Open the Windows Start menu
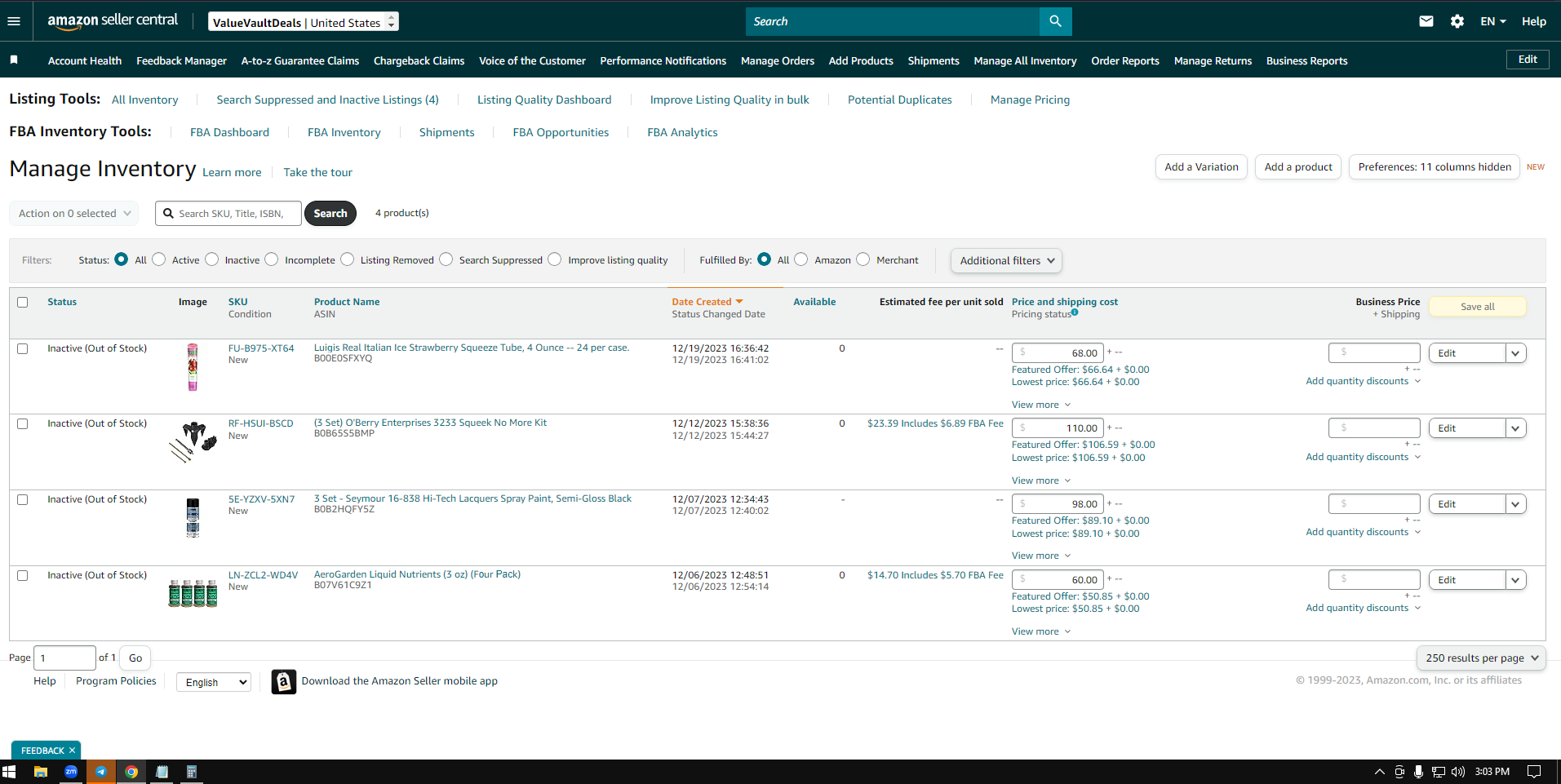This screenshot has height=784, width=1561. click(x=9, y=772)
